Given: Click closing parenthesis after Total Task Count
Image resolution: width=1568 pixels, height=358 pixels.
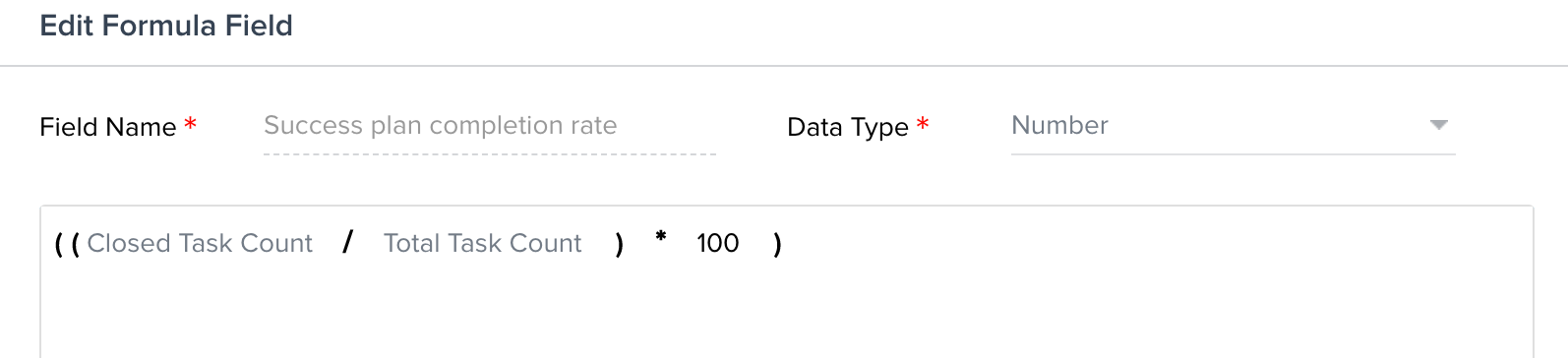Looking at the screenshot, I should (x=619, y=244).
